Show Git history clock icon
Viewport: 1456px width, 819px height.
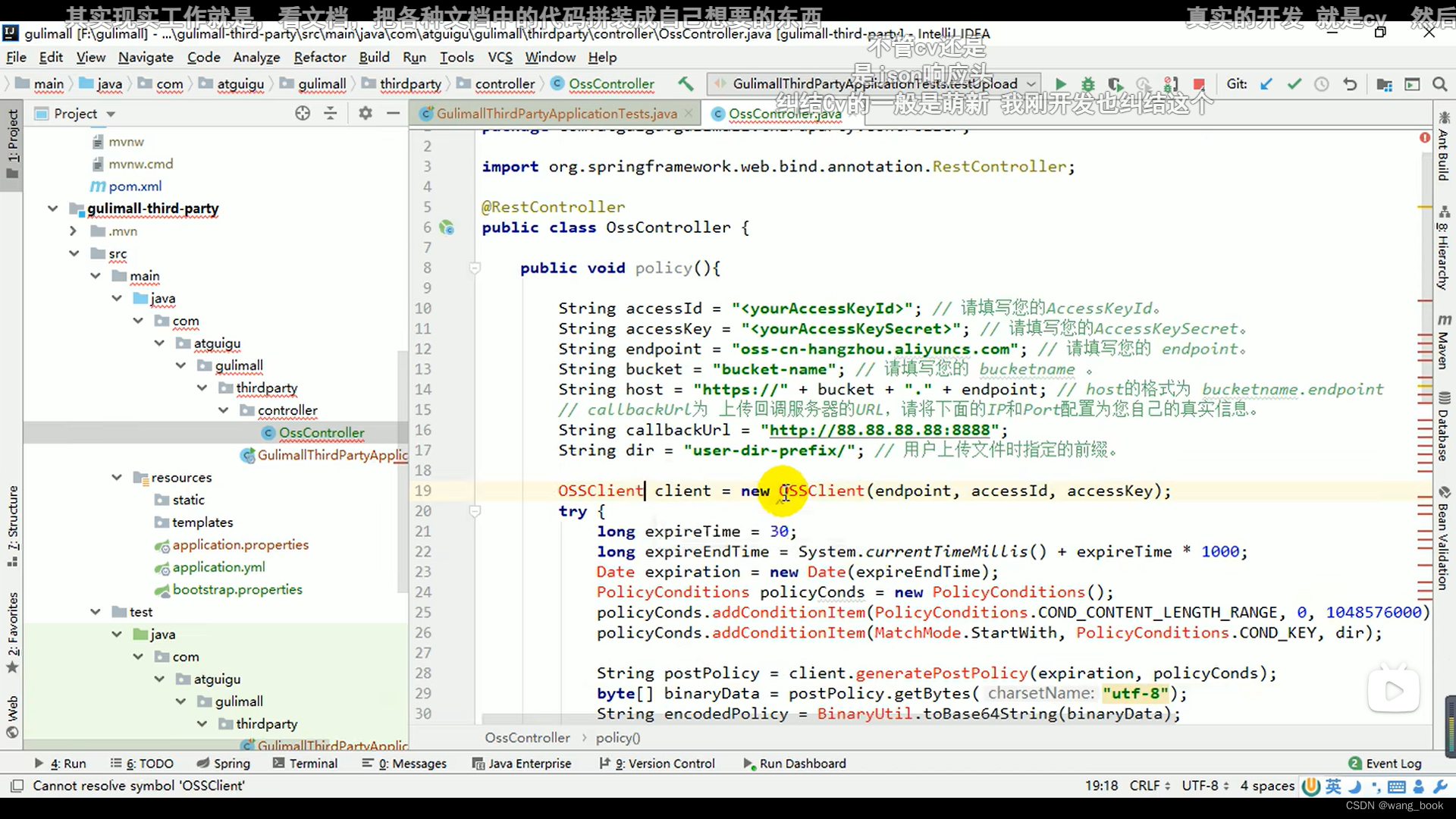[x=1322, y=84]
